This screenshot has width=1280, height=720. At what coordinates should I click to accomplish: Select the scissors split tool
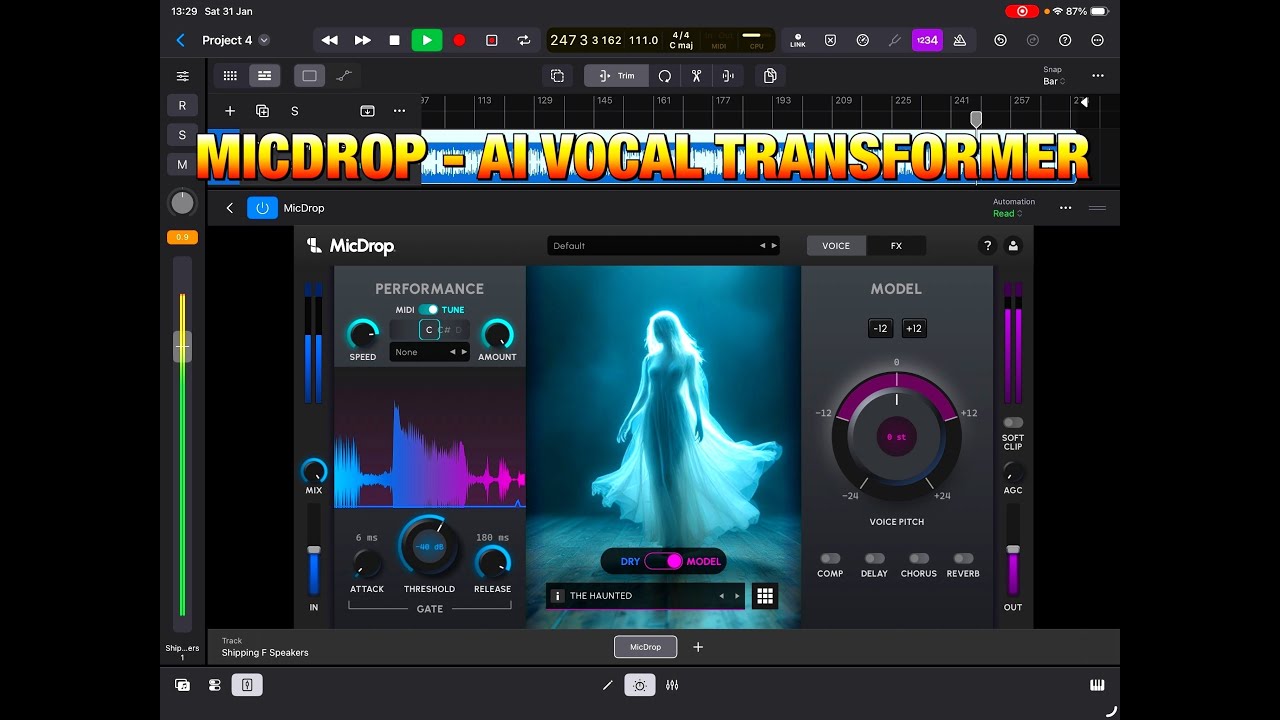pos(696,76)
